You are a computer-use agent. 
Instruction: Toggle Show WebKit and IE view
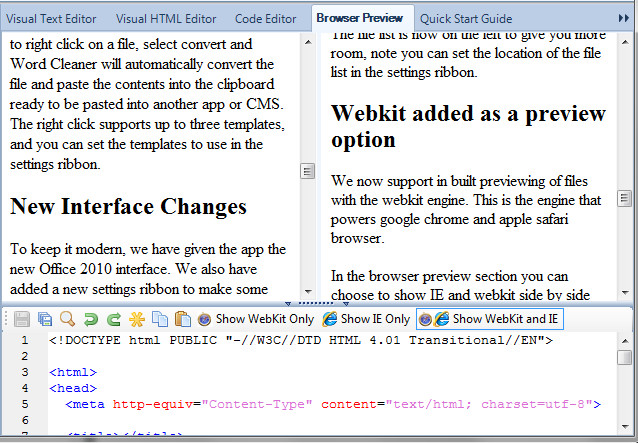(491, 319)
